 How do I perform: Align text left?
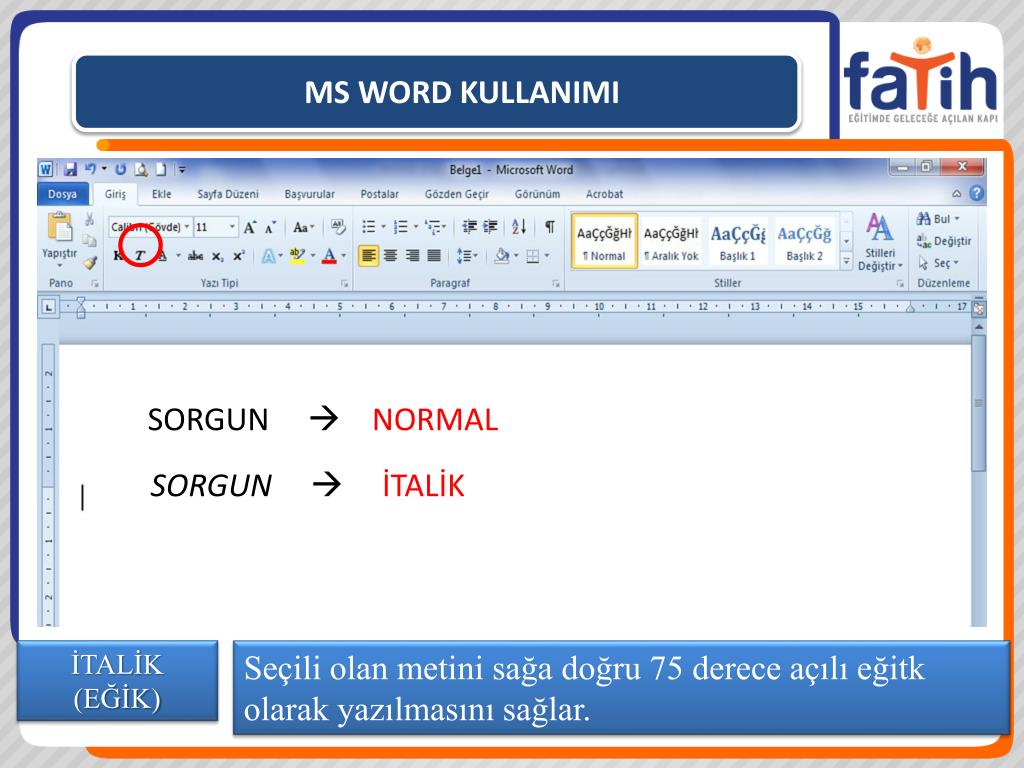coord(369,255)
